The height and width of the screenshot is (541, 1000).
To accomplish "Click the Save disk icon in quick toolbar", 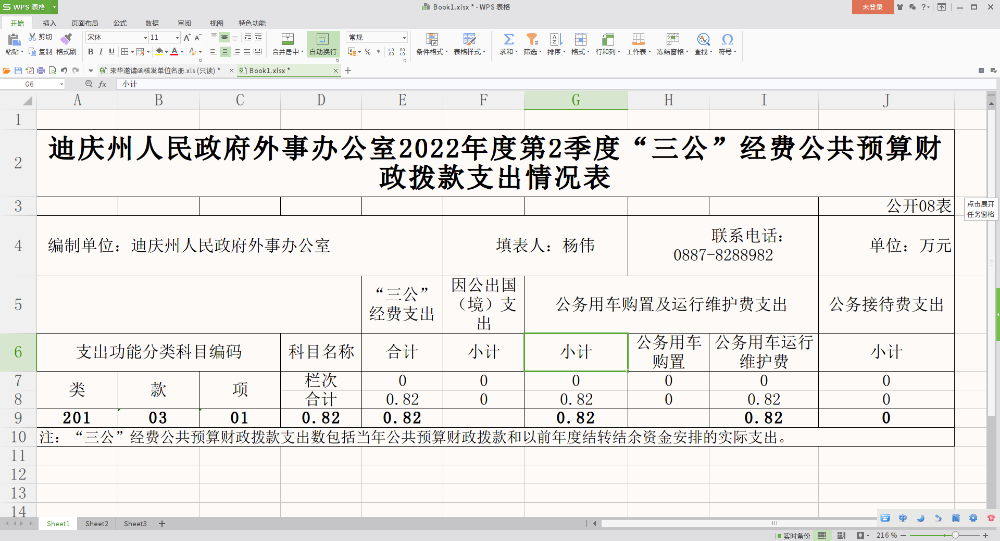I will tap(18, 70).
